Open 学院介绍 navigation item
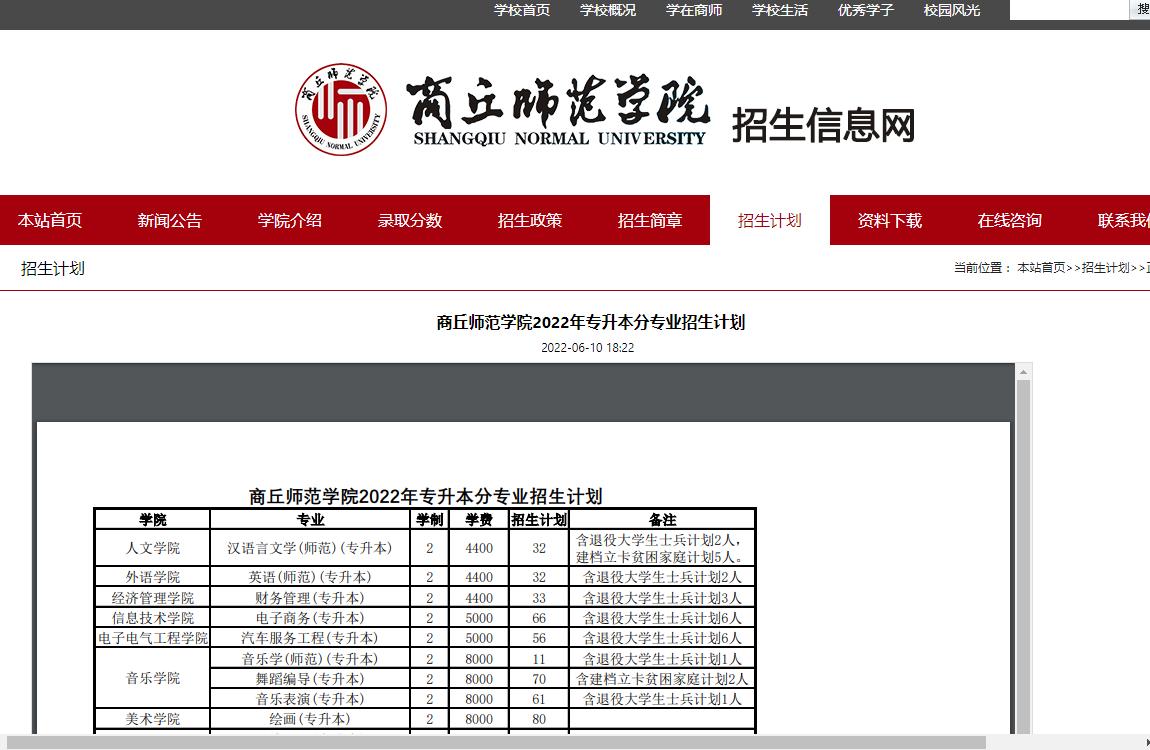Screen dimensions: 1150x750 (290, 220)
